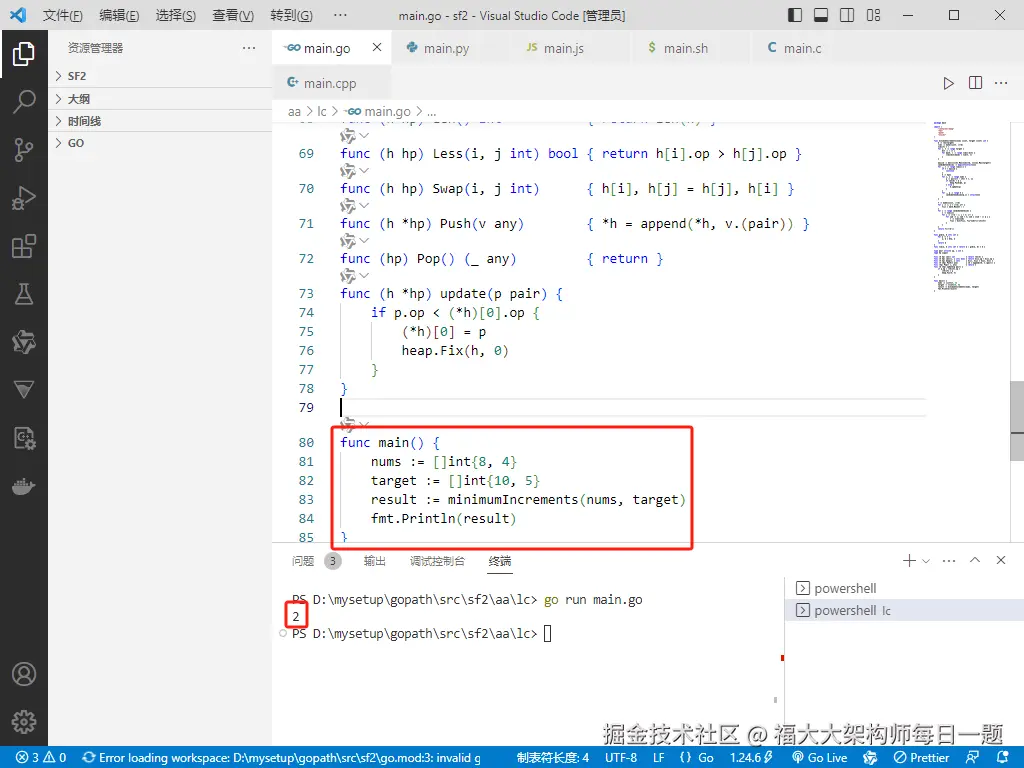Click Go version 1.24.6 status item
The image size is (1024, 768).
[751, 758]
